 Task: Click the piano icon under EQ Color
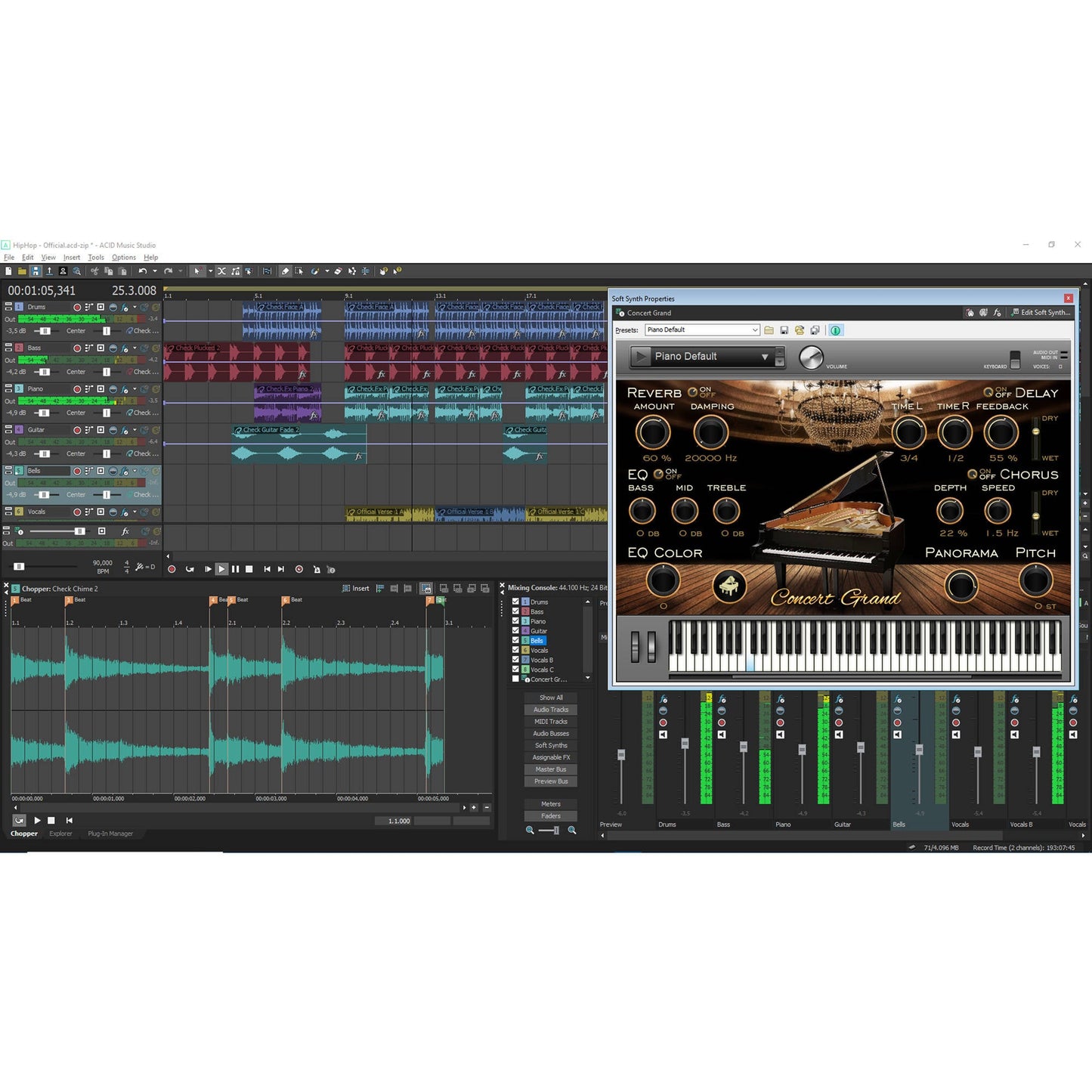click(730, 586)
